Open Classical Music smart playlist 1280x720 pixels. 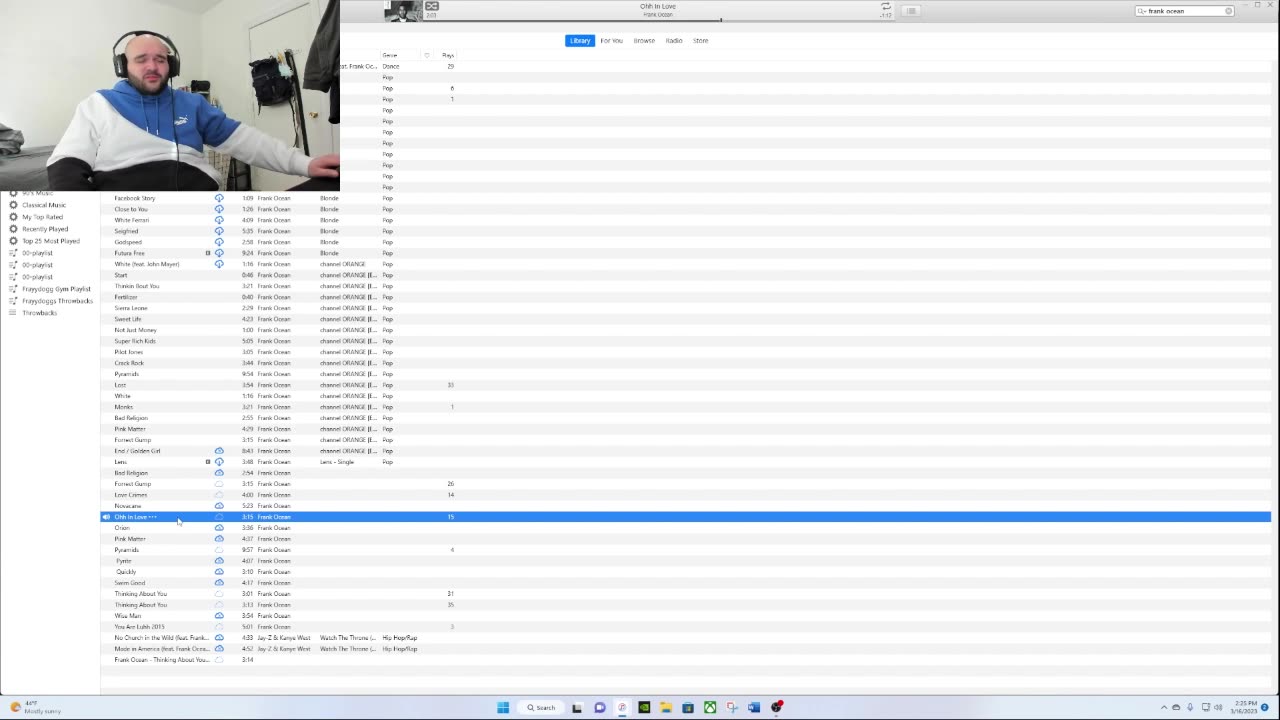click(44, 205)
